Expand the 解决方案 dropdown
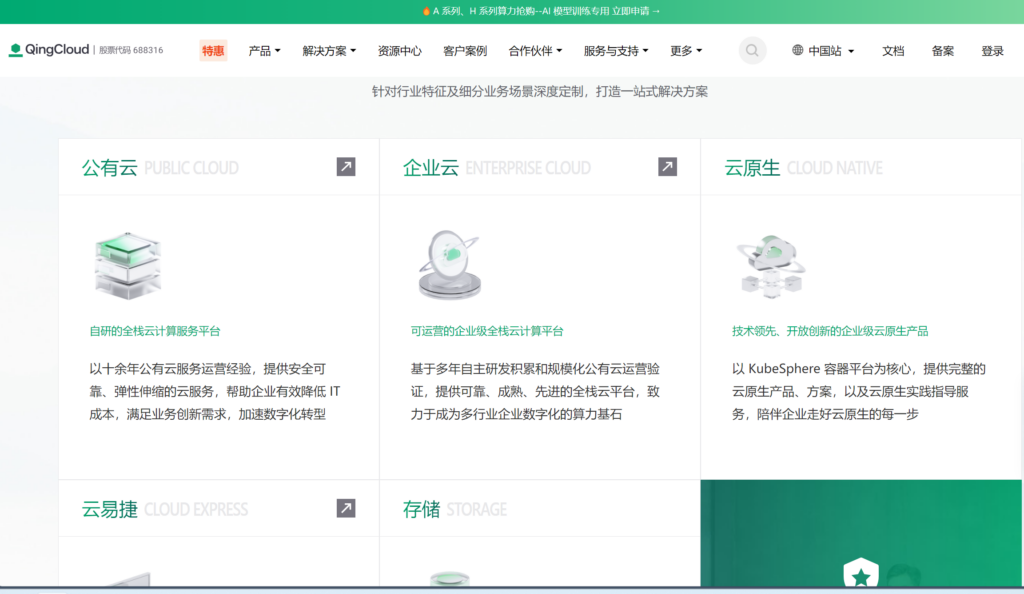This screenshot has width=1024, height=594. click(x=330, y=50)
